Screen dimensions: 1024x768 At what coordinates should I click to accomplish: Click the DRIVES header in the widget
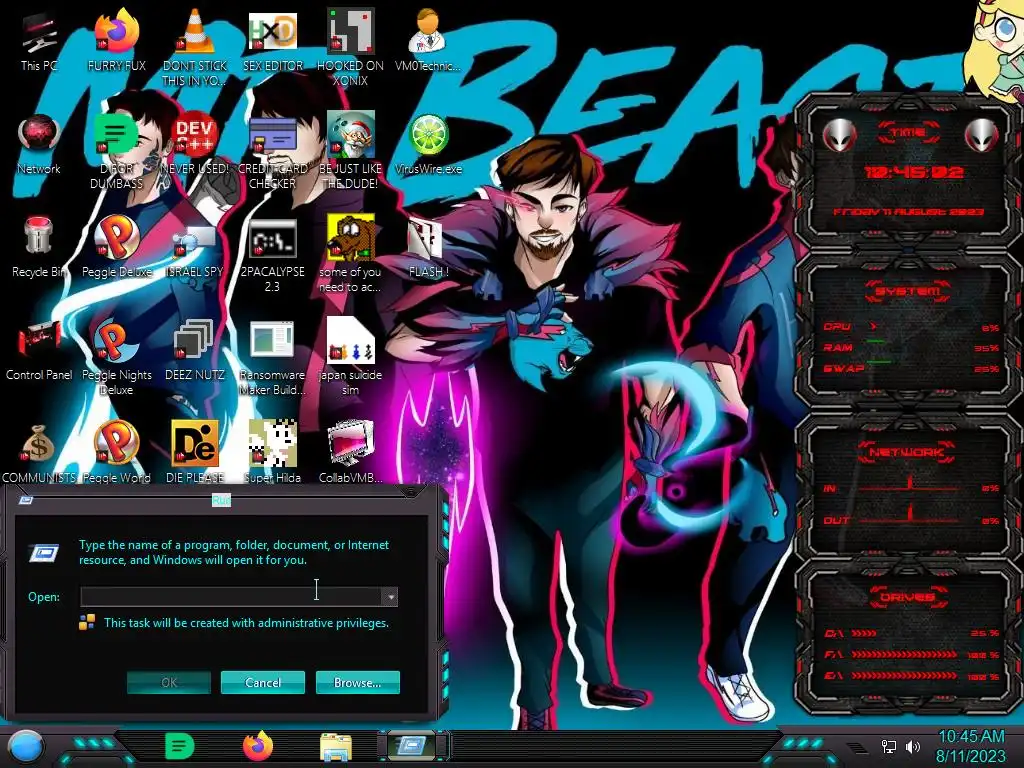click(x=906, y=597)
